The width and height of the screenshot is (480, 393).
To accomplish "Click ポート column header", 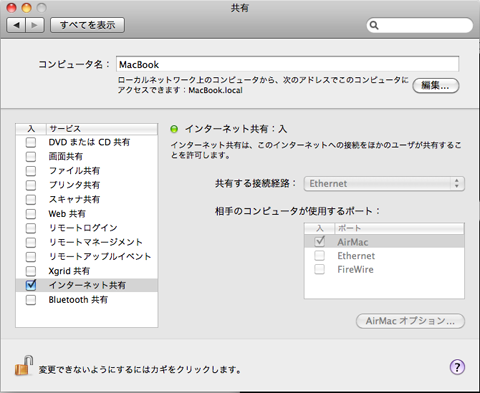I will pos(399,228).
